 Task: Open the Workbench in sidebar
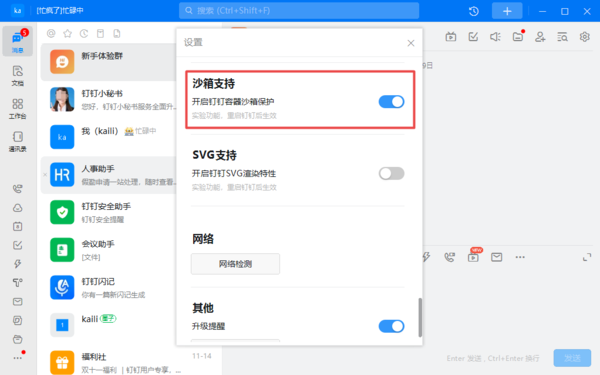coord(18,108)
